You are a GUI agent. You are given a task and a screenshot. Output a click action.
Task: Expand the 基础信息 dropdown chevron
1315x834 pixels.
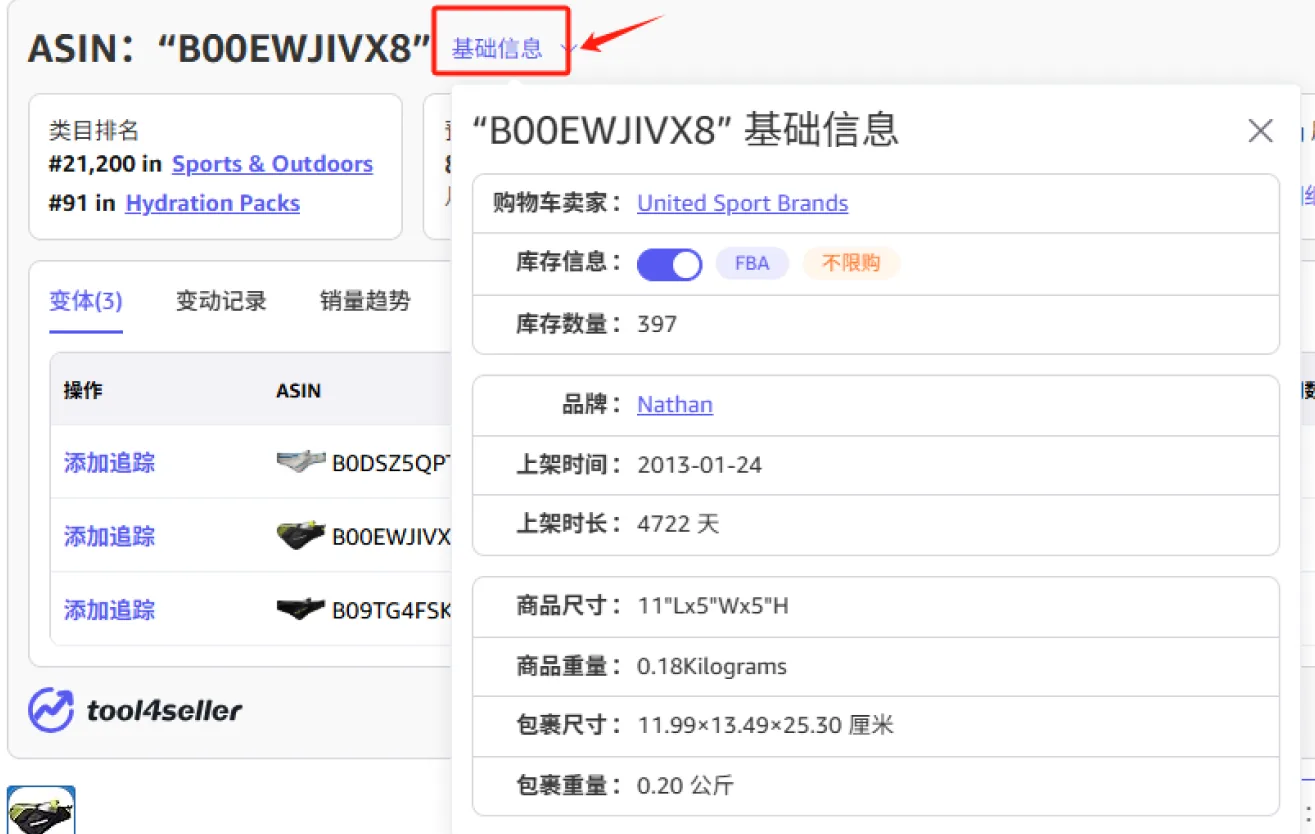pos(567,48)
